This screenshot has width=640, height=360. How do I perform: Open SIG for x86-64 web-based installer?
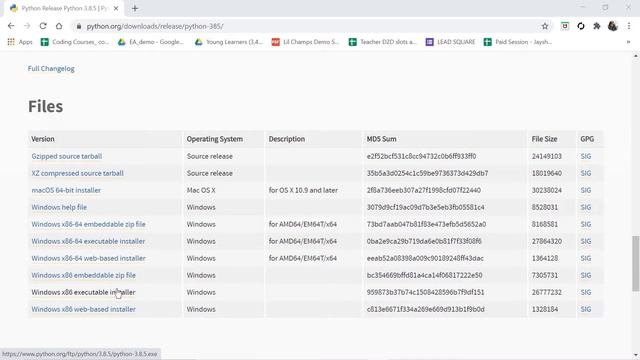586,258
